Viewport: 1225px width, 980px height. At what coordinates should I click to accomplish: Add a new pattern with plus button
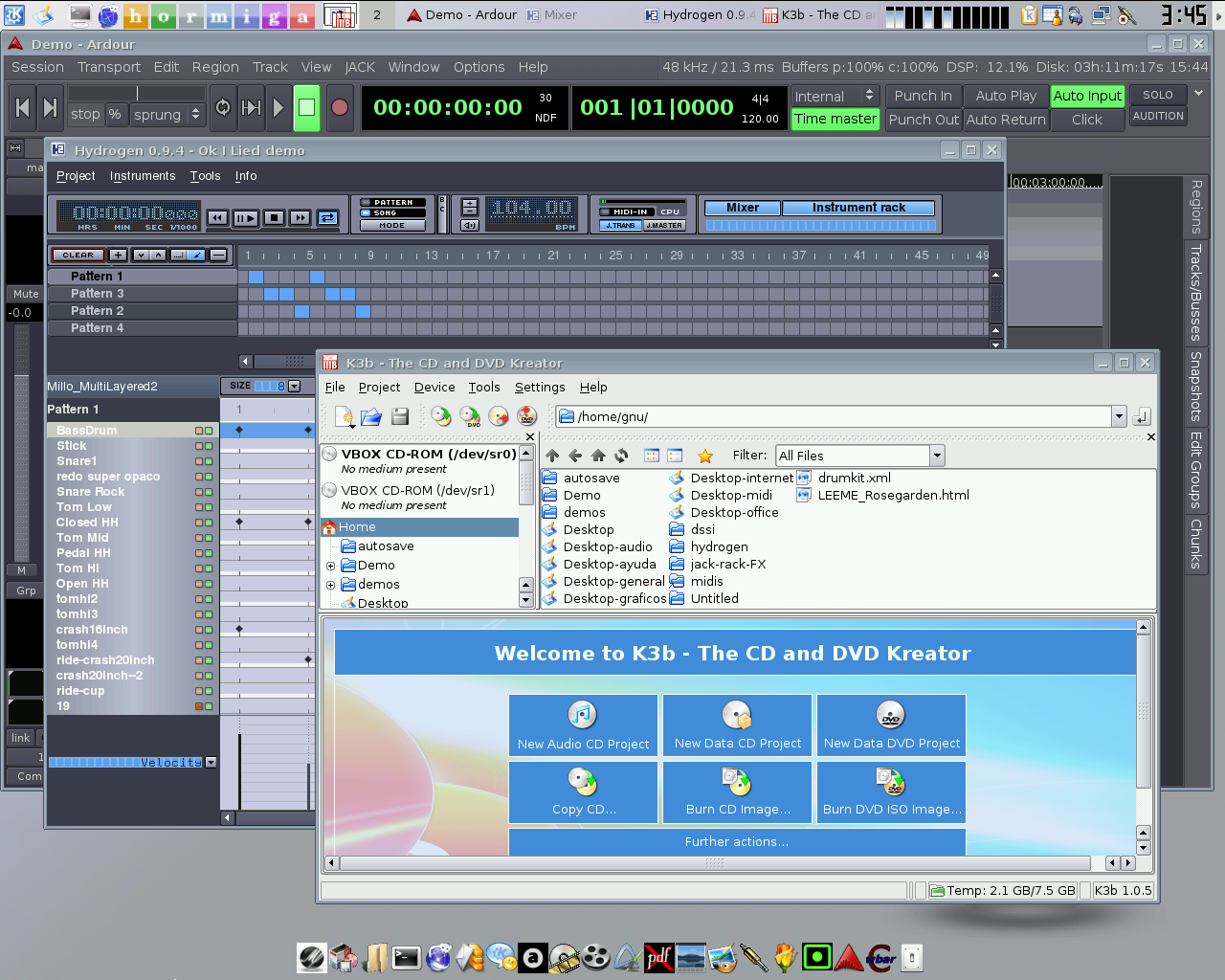[x=118, y=255]
